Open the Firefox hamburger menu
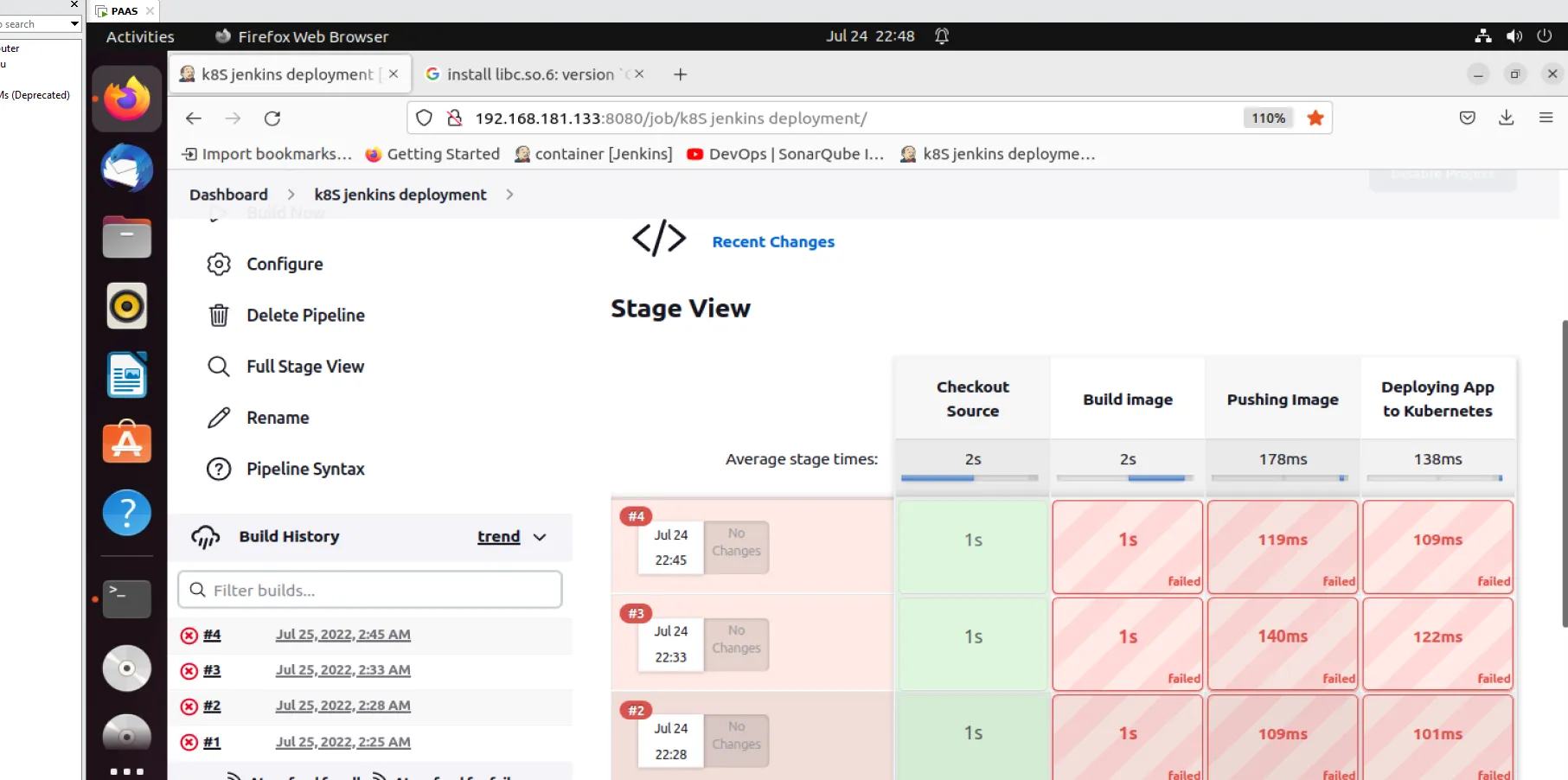 [1546, 118]
